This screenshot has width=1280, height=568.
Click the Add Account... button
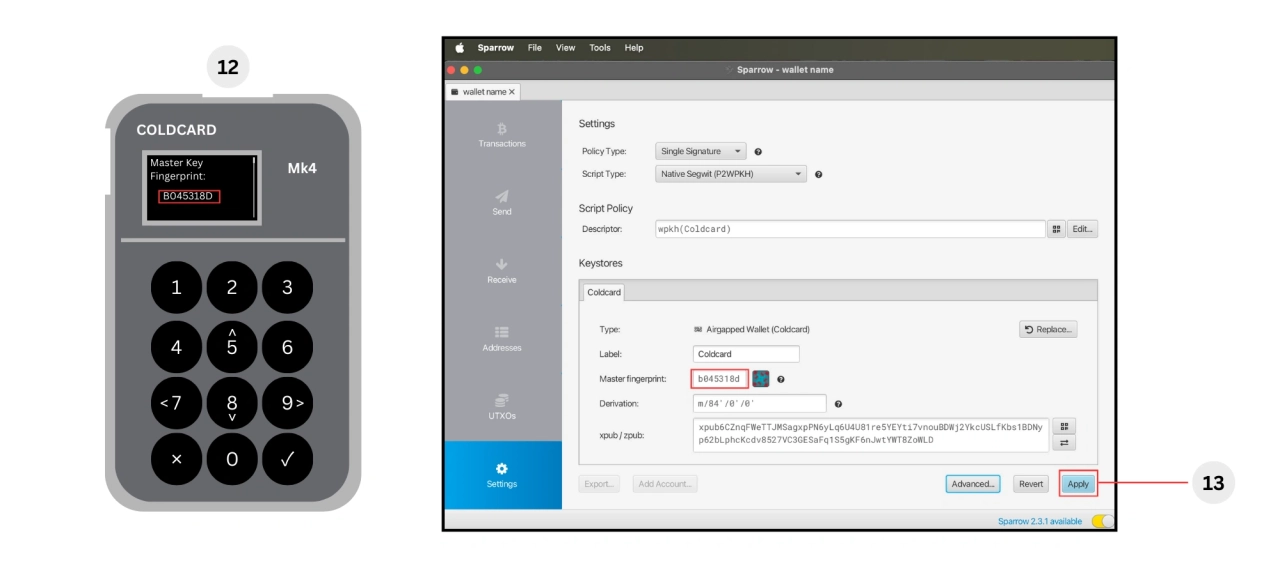point(665,484)
